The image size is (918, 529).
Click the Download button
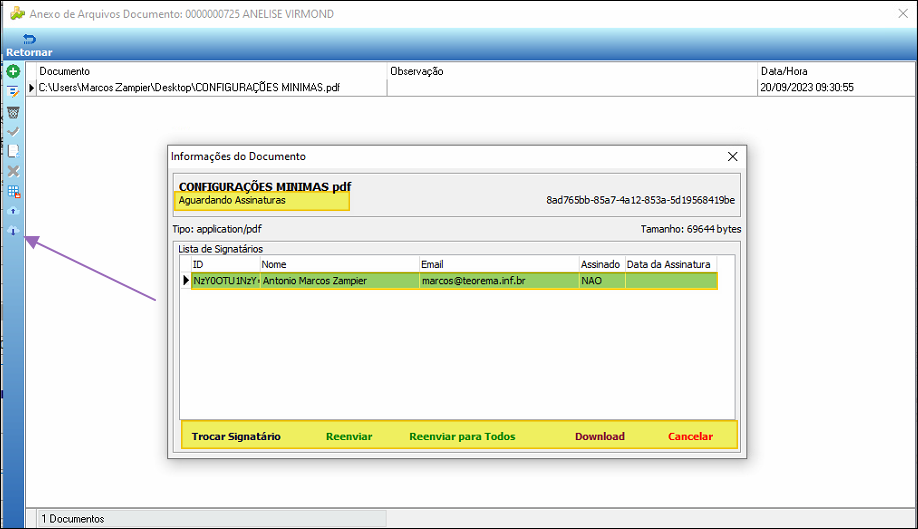600,436
